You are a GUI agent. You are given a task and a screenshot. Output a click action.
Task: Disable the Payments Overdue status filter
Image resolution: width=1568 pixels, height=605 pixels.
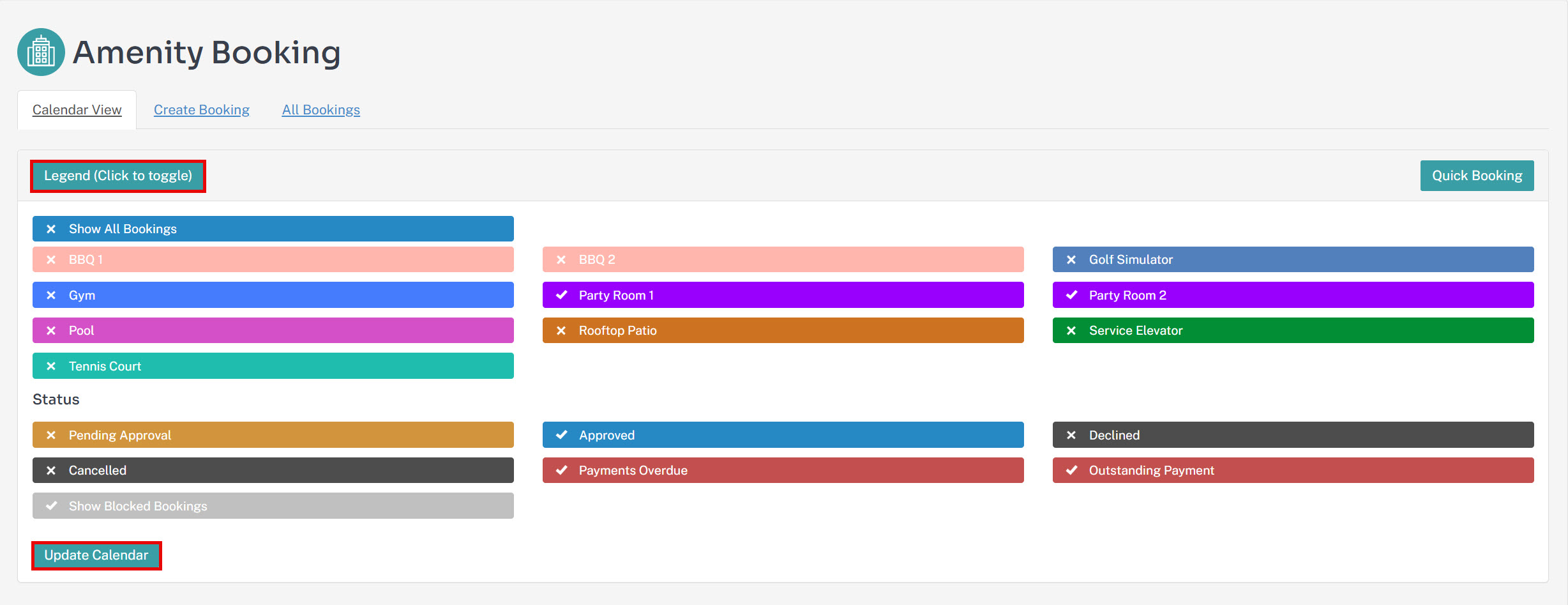tap(783, 470)
